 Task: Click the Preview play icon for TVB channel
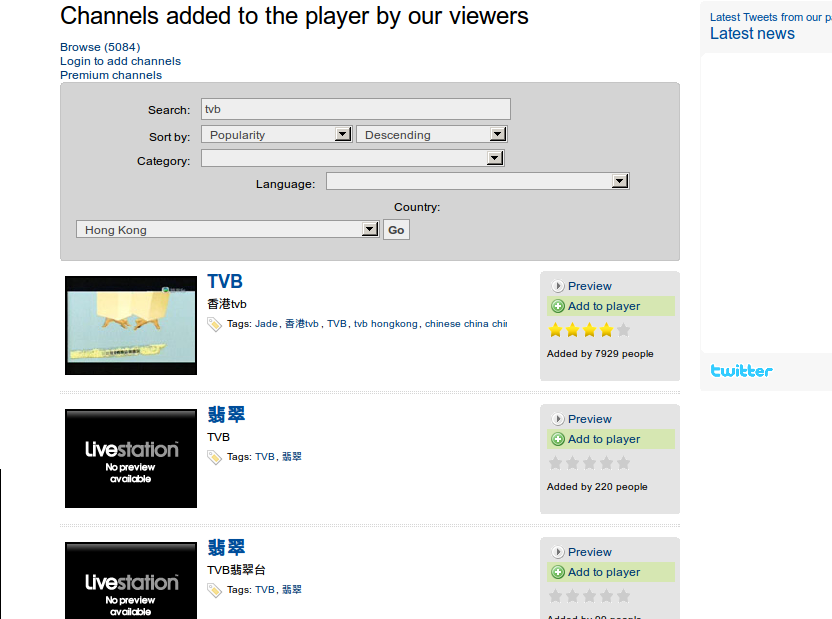[x=558, y=286]
